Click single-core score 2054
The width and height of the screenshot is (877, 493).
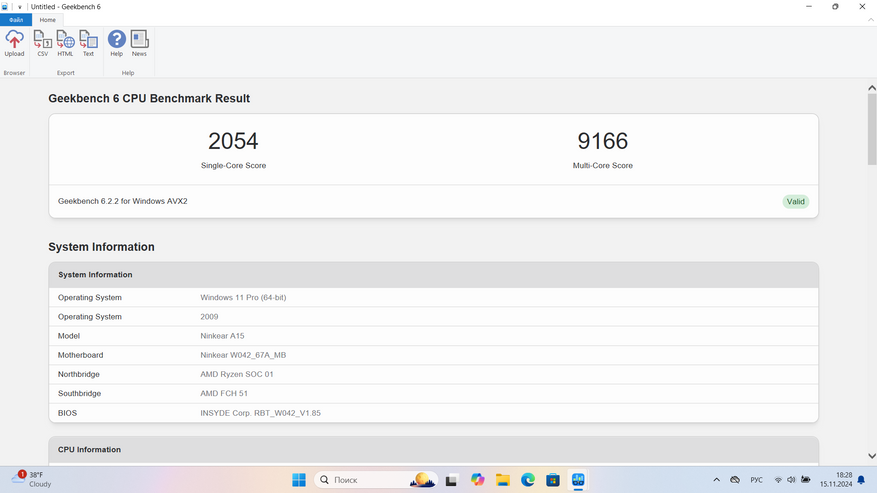click(x=233, y=141)
